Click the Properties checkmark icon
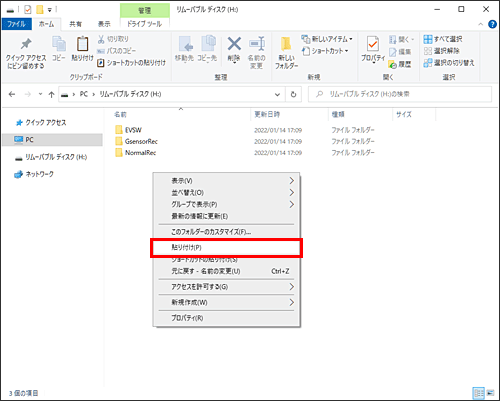 (373, 44)
